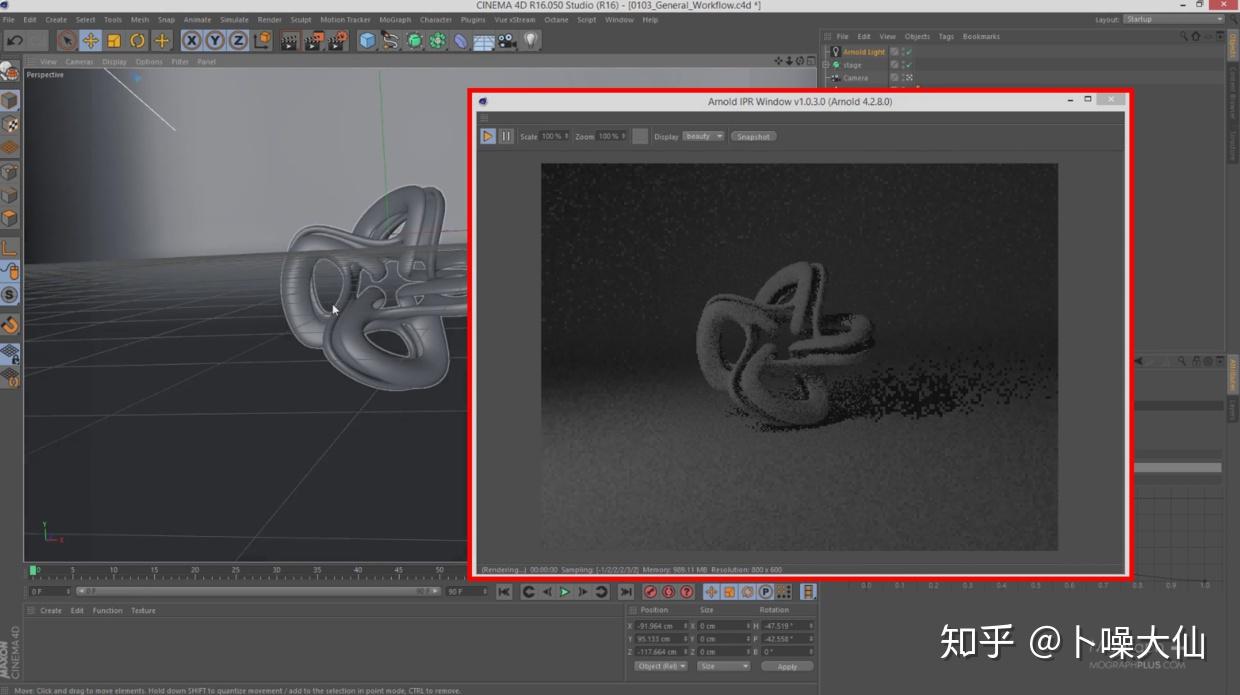The image size is (1240, 695).
Task: Select the Move tool in the toolbar
Action: click(x=89, y=40)
